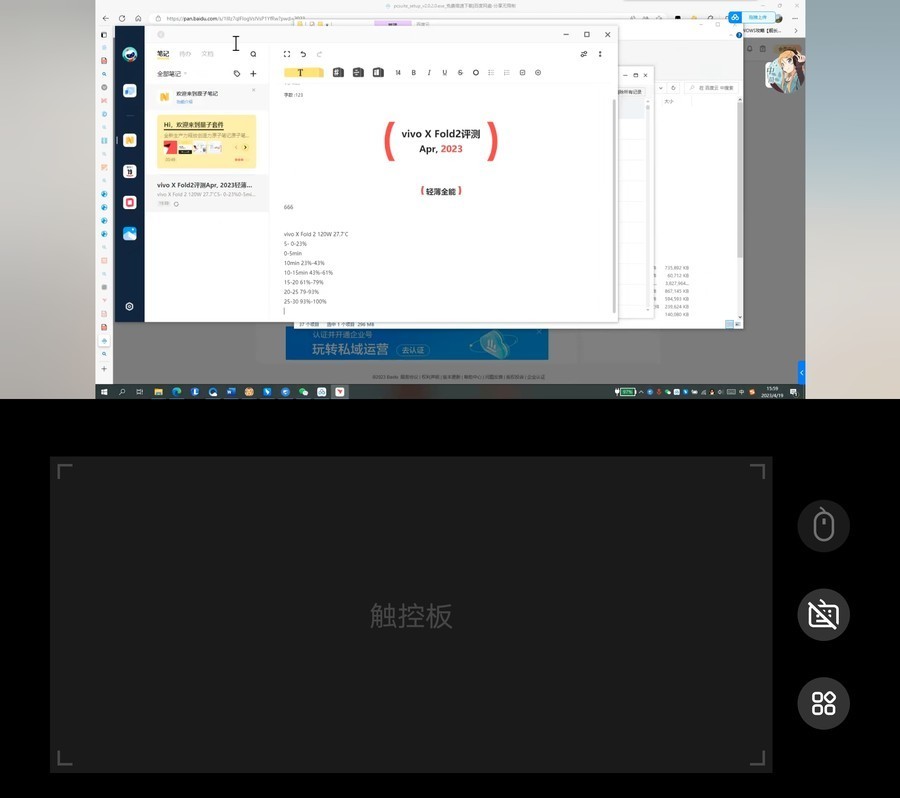The width and height of the screenshot is (900, 798).
Task: Open the calendar app showing 19 in sidebar
Action: [130, 171]
